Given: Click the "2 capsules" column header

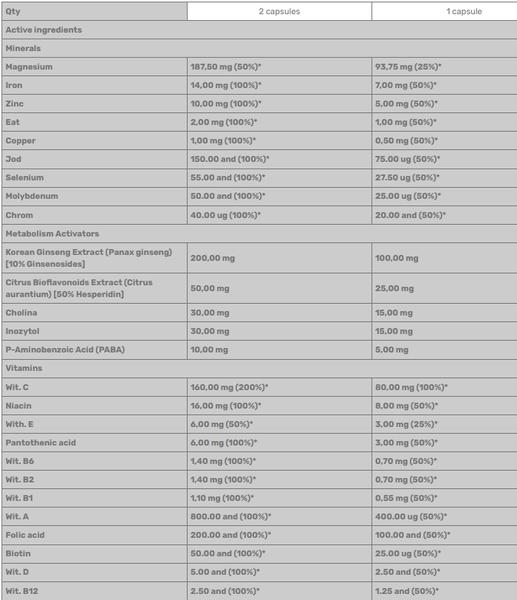Looking at the screenshot, I should [x=279, y=11].
